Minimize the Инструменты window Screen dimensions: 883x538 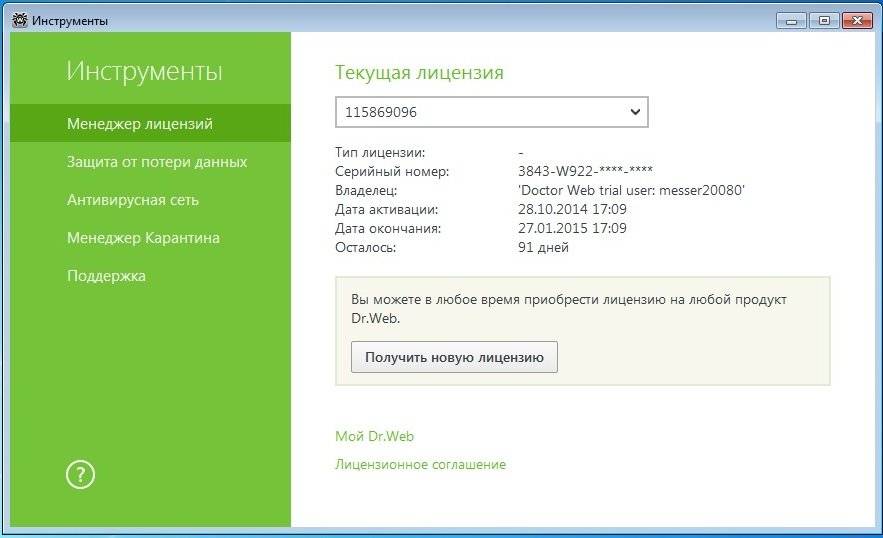point(791,21)
